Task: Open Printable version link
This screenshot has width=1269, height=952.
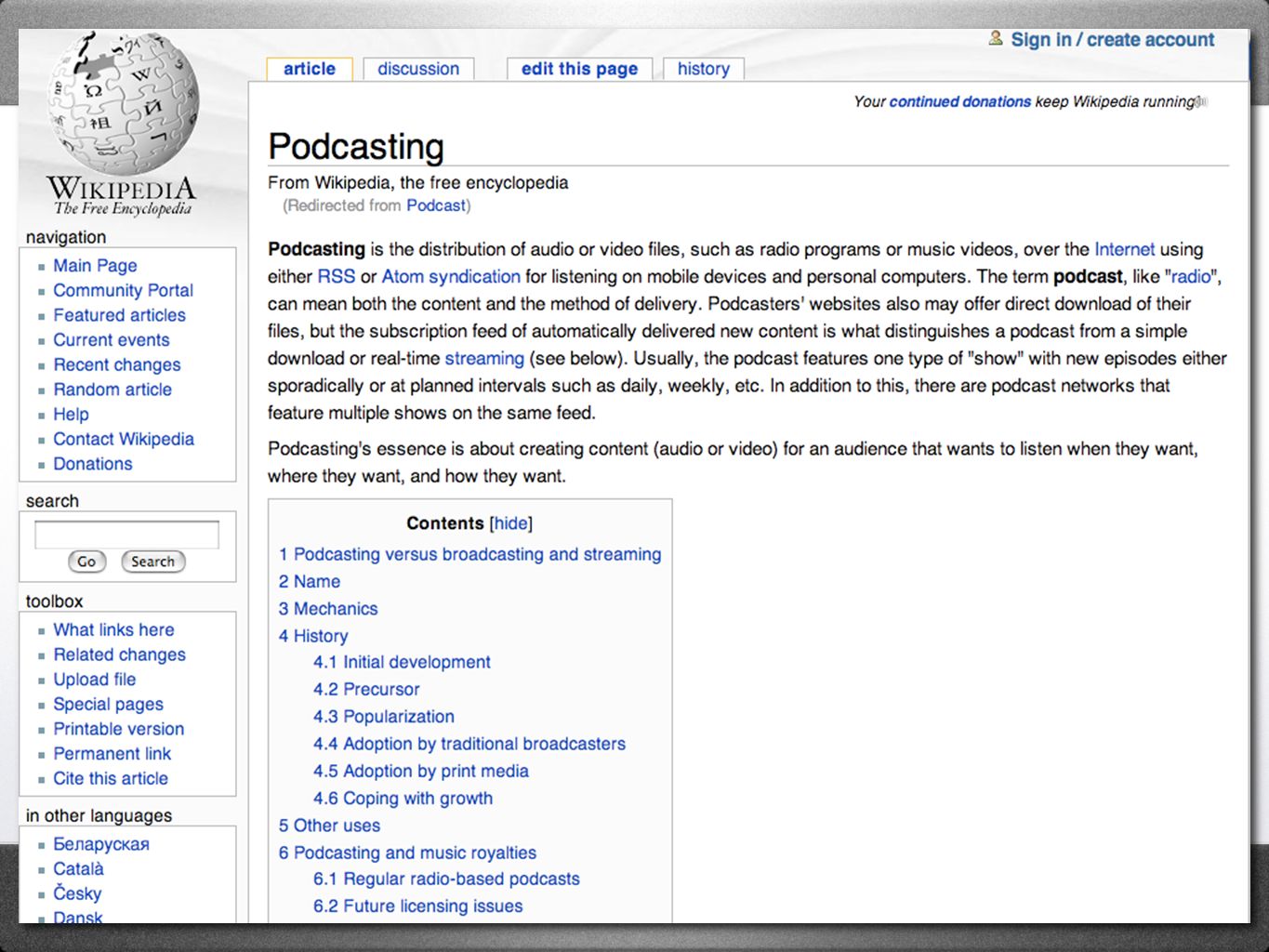Action: pyautogui.click(x=118, y=729)
